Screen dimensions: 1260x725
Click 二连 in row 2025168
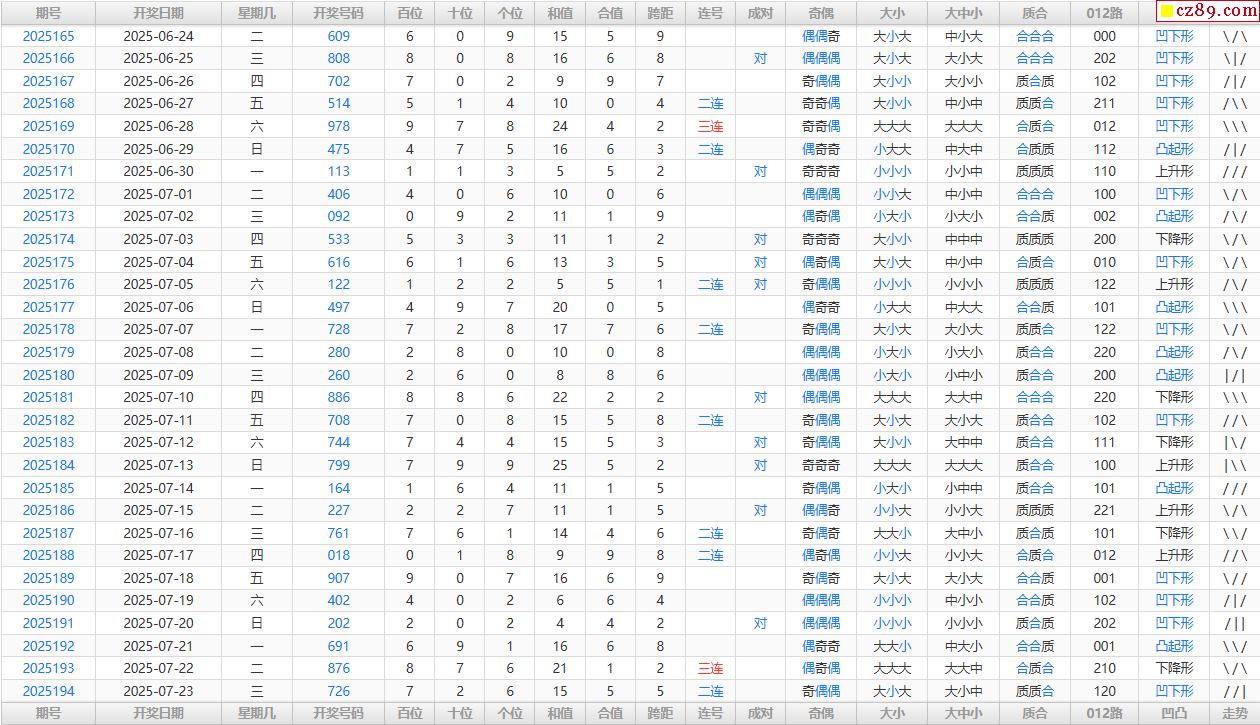[x=710, y=103]
